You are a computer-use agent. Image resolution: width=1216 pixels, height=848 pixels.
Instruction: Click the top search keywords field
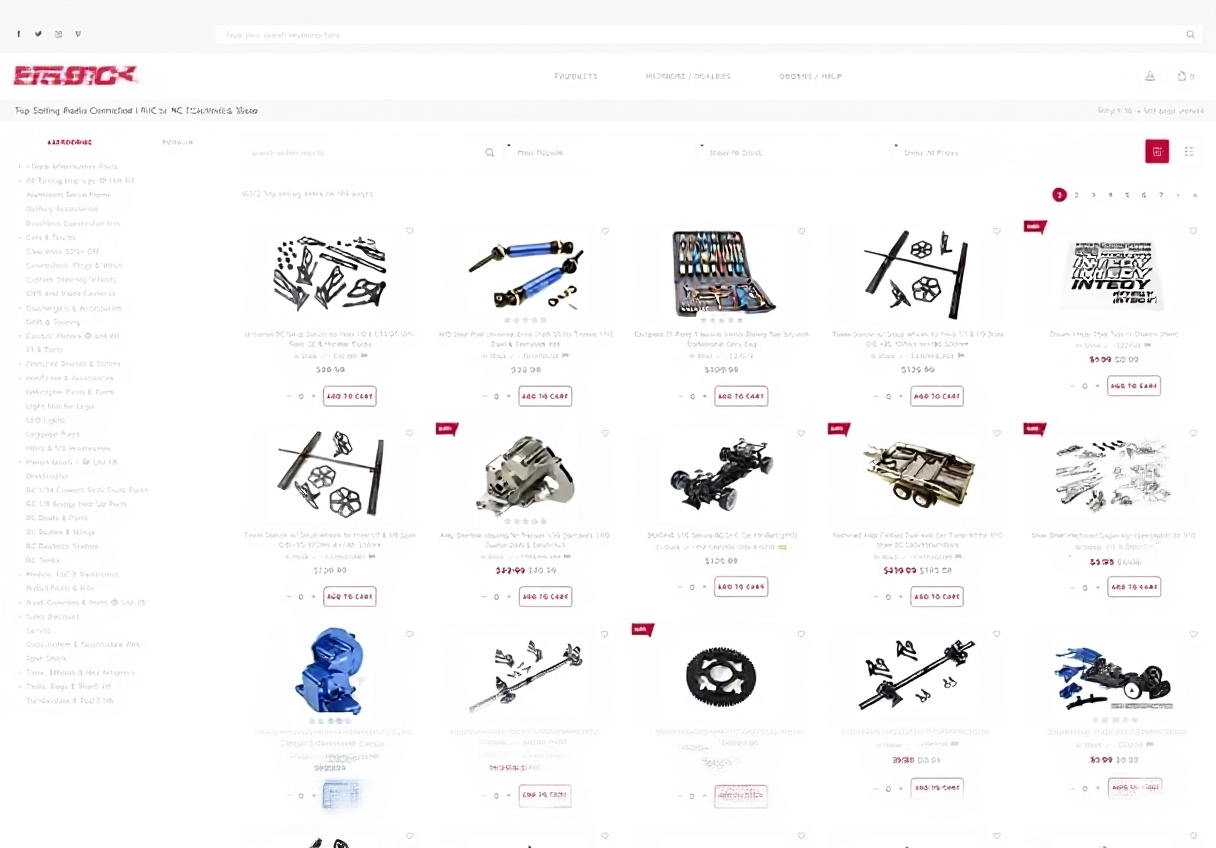point(700,34)
